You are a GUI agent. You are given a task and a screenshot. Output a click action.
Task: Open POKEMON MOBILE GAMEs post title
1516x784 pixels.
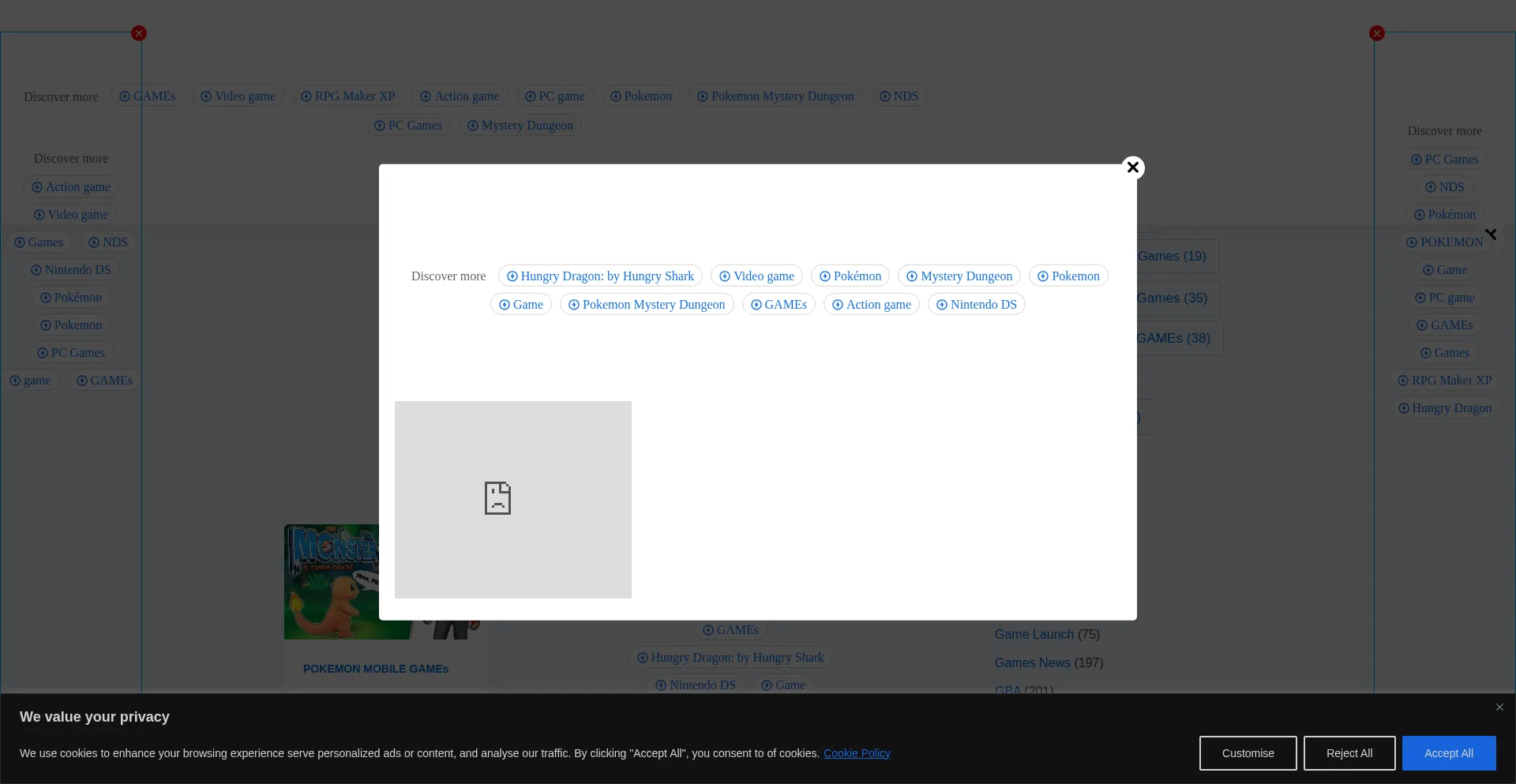[376, 669]
